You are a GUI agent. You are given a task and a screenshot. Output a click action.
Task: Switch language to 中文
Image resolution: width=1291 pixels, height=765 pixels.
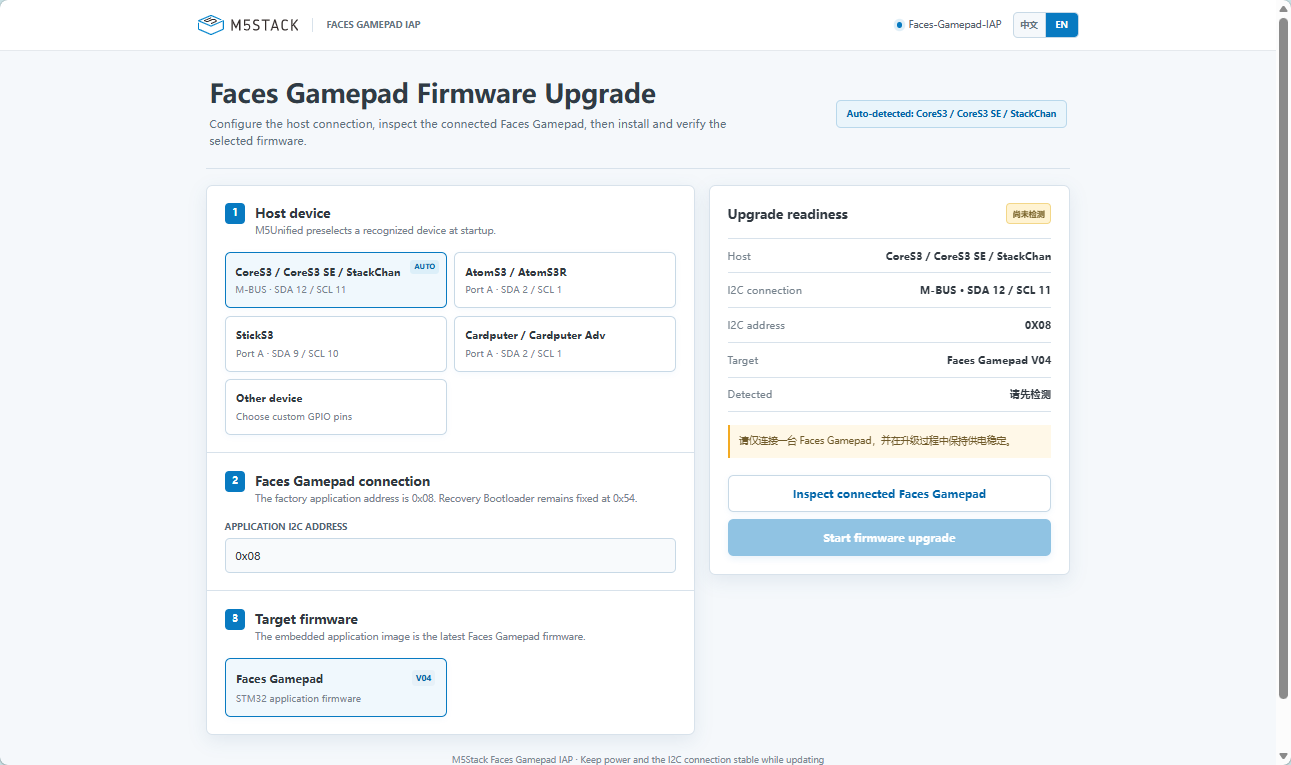pyautogui.click(x=1029, y=25)
